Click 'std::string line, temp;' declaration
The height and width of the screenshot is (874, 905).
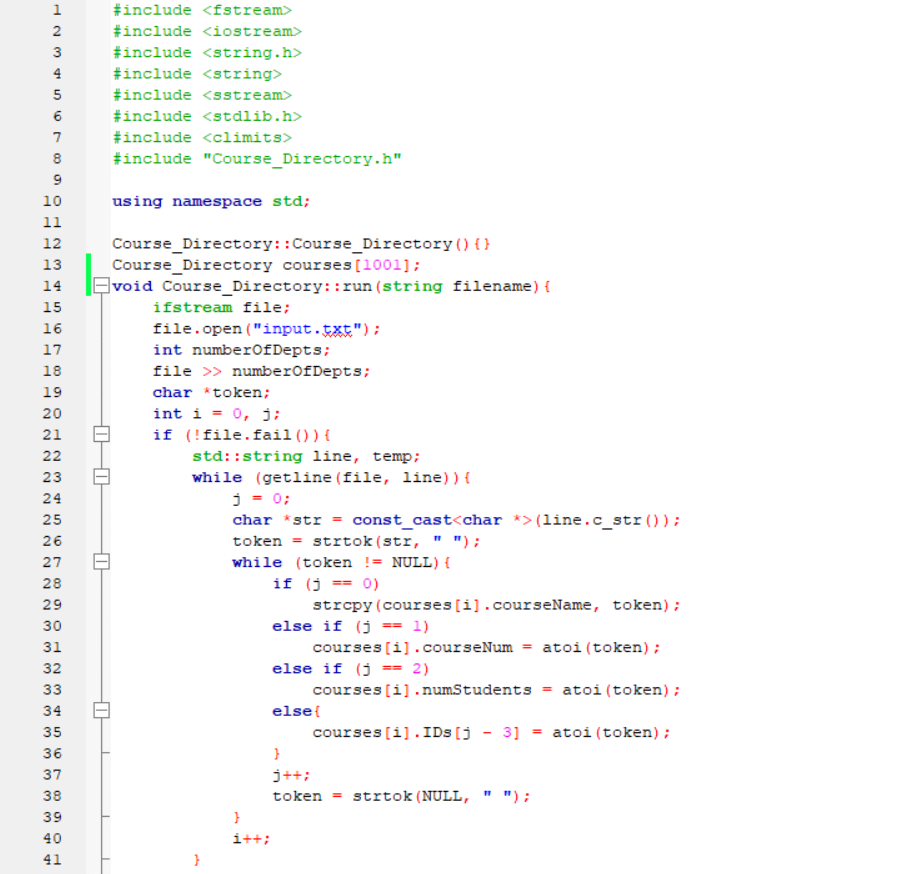coord(306,456)
